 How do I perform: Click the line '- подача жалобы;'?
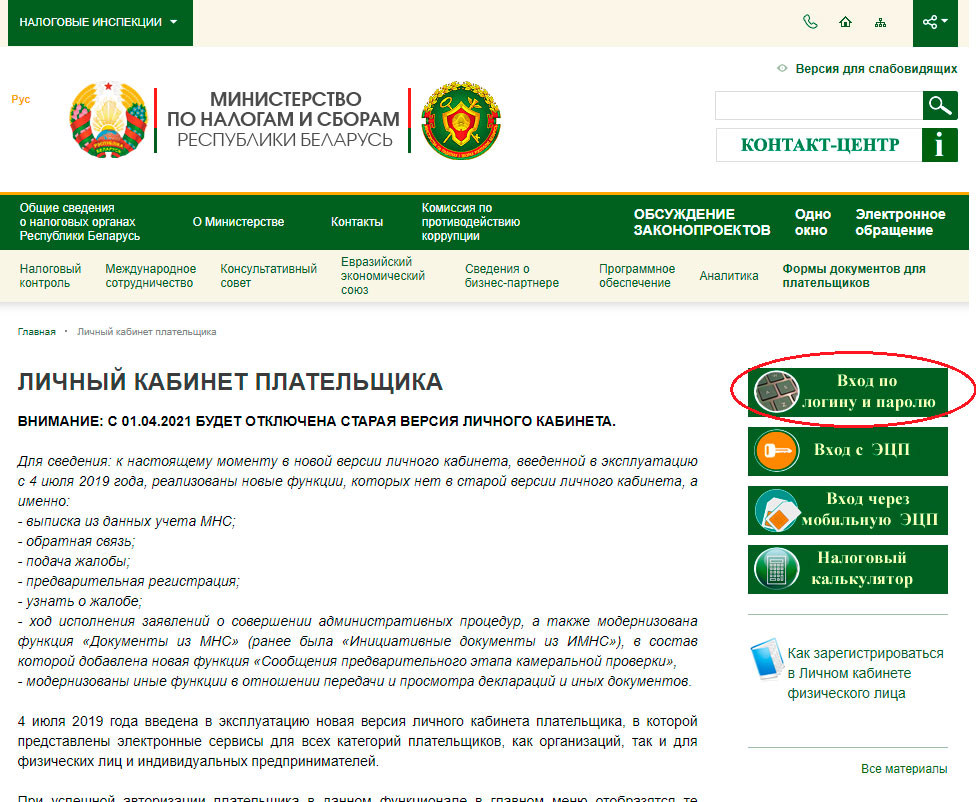(74, 561)
